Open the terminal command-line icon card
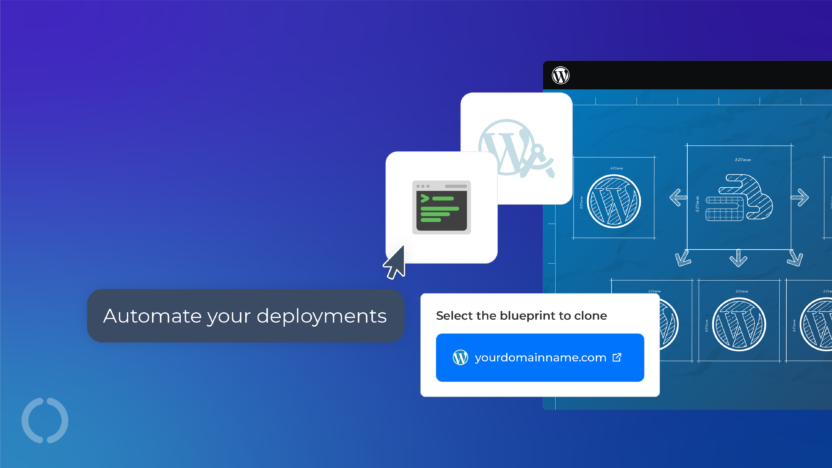 pos(441,207)
